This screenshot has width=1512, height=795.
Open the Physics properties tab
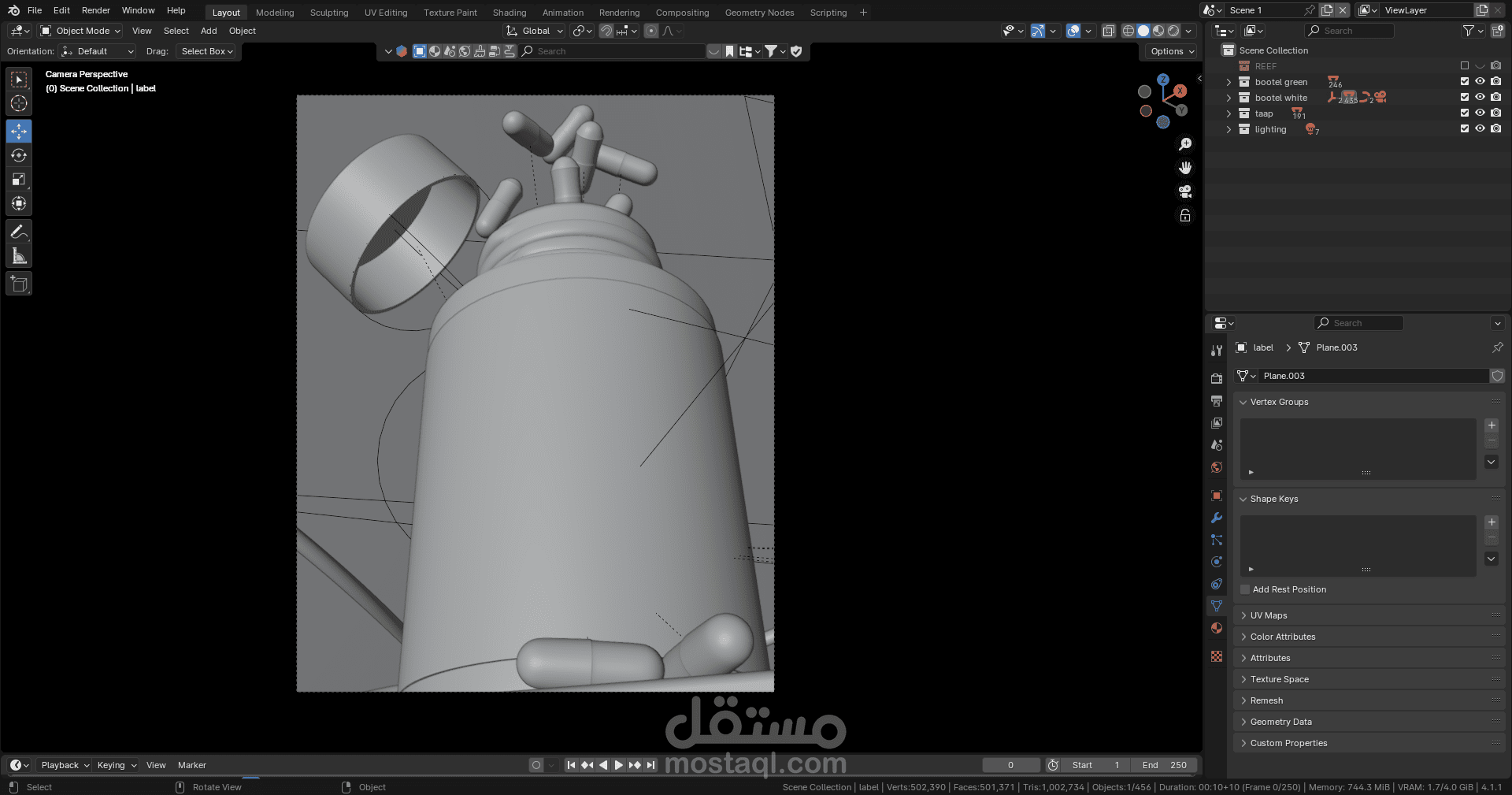click(1217, 562)
